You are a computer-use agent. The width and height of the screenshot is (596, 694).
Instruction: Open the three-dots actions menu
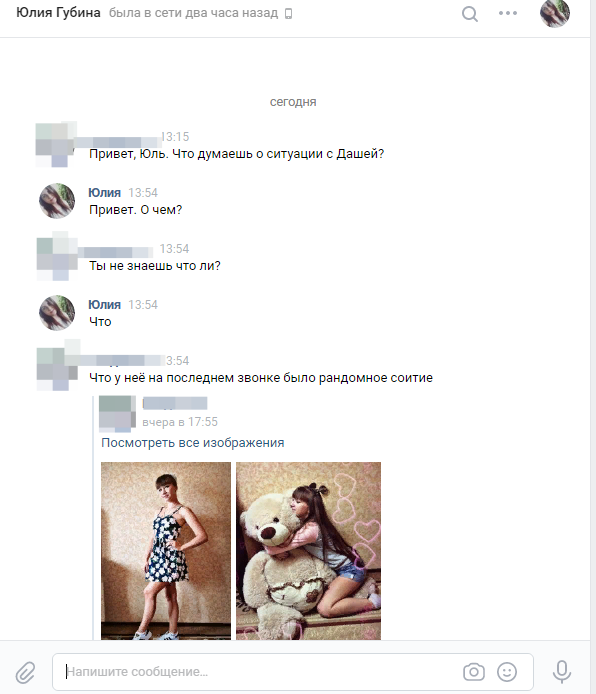coord(508,13)
